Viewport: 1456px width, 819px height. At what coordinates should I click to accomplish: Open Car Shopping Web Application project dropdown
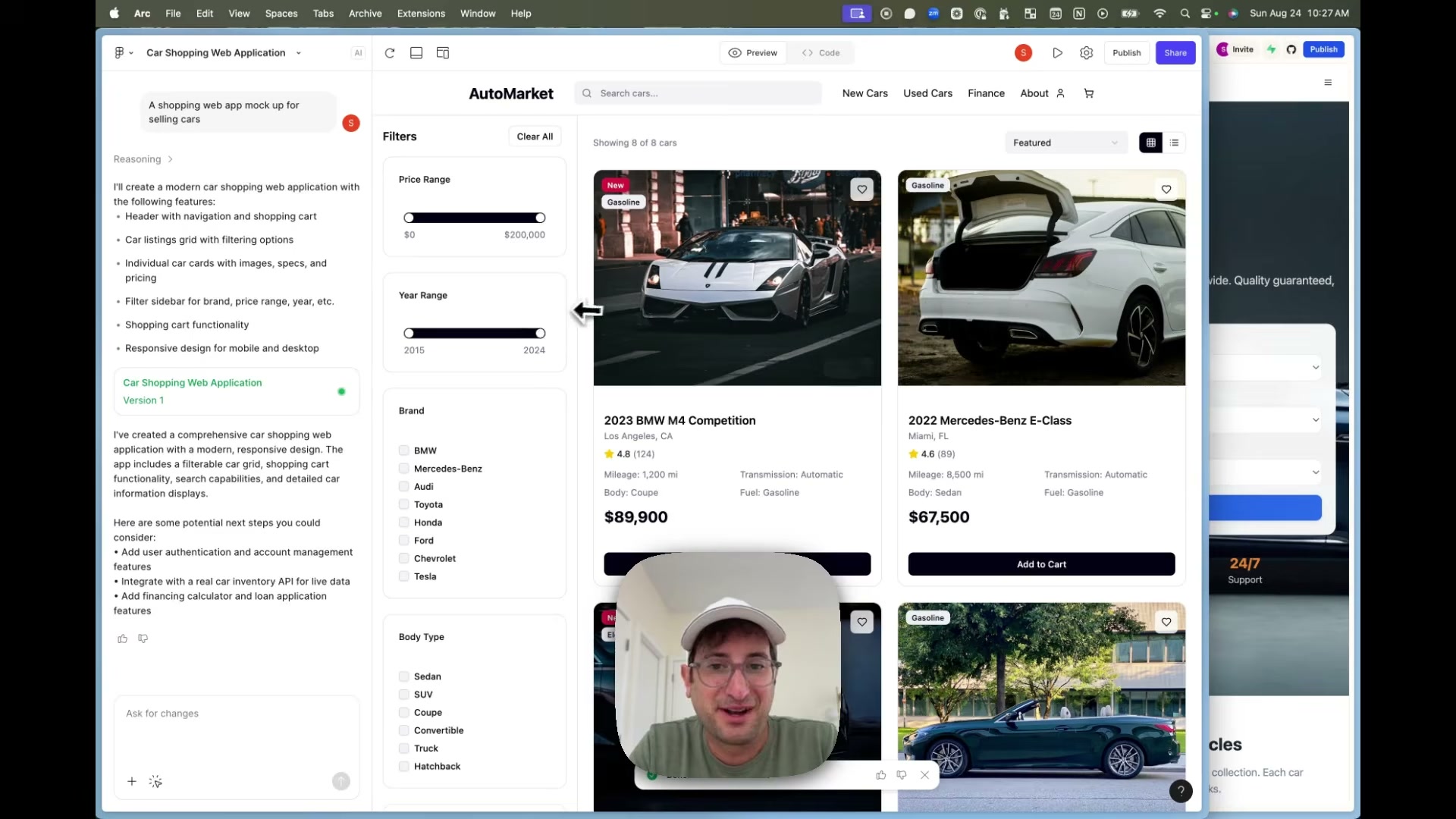224,53
